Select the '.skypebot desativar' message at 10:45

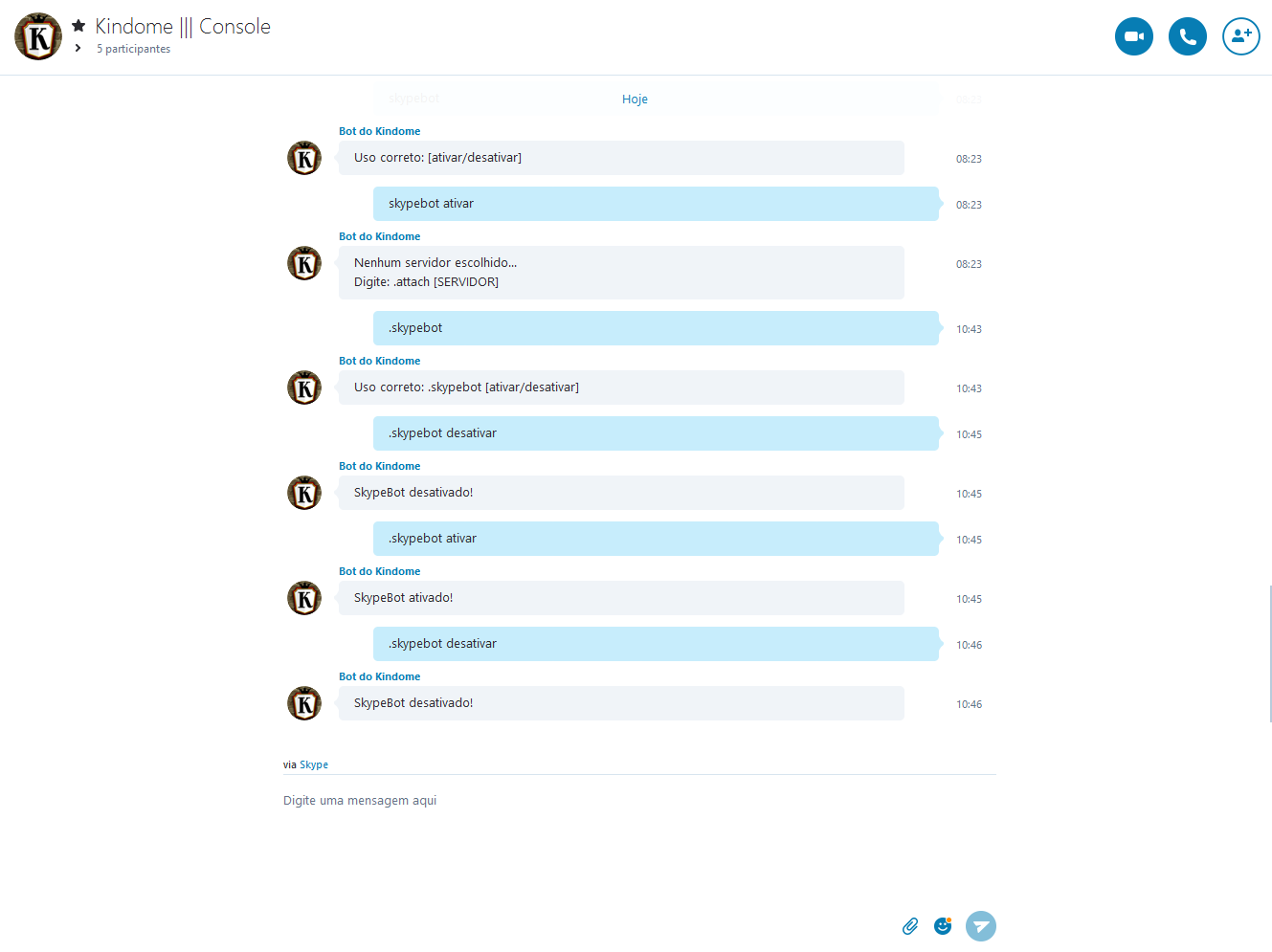(x=656, y=433)
